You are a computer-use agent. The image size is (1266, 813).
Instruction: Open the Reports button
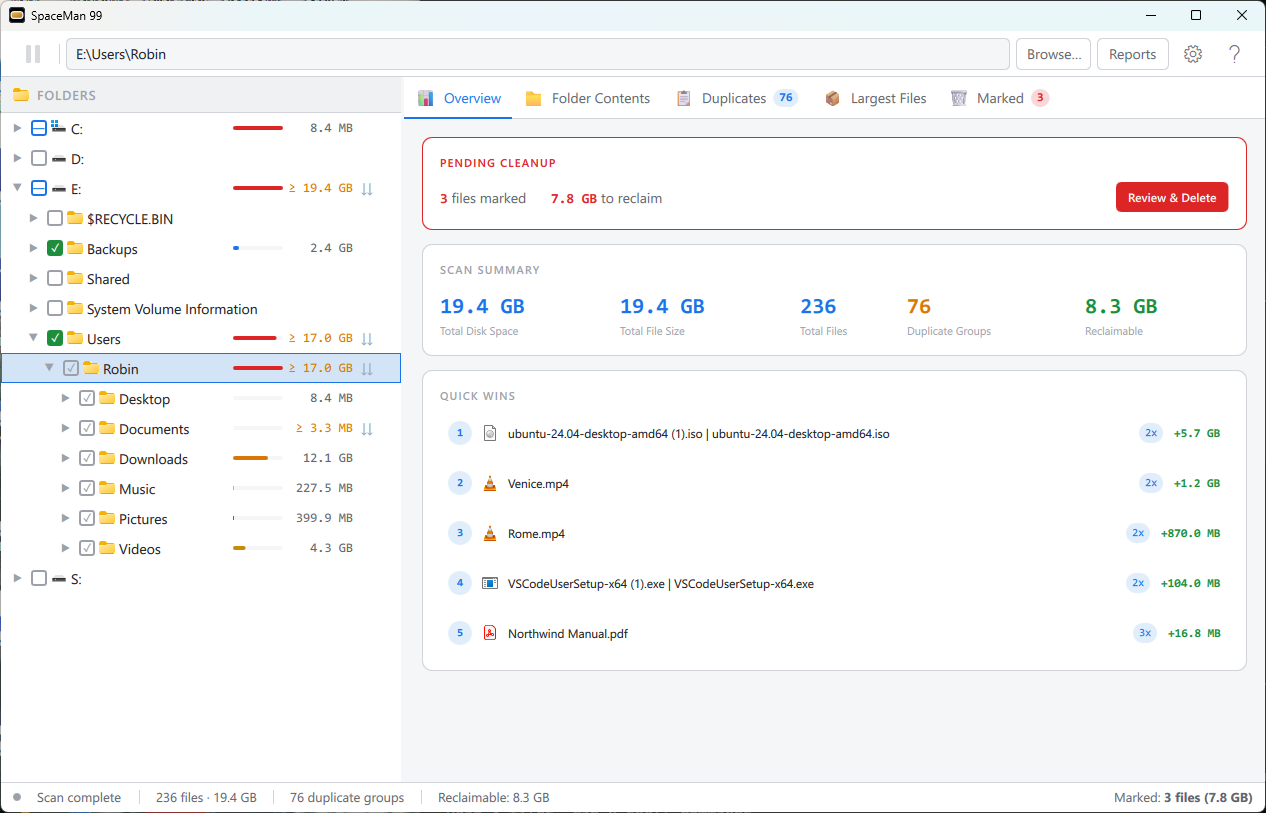coord(1133,54)
